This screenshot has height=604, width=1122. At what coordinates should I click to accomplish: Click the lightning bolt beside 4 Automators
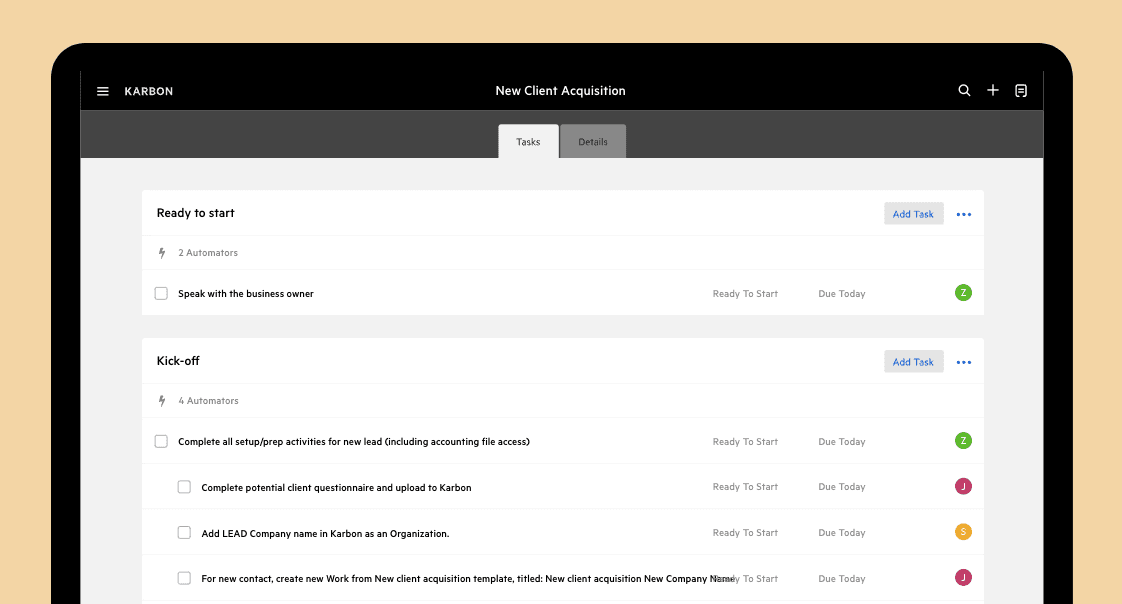[x=162, y=401]
